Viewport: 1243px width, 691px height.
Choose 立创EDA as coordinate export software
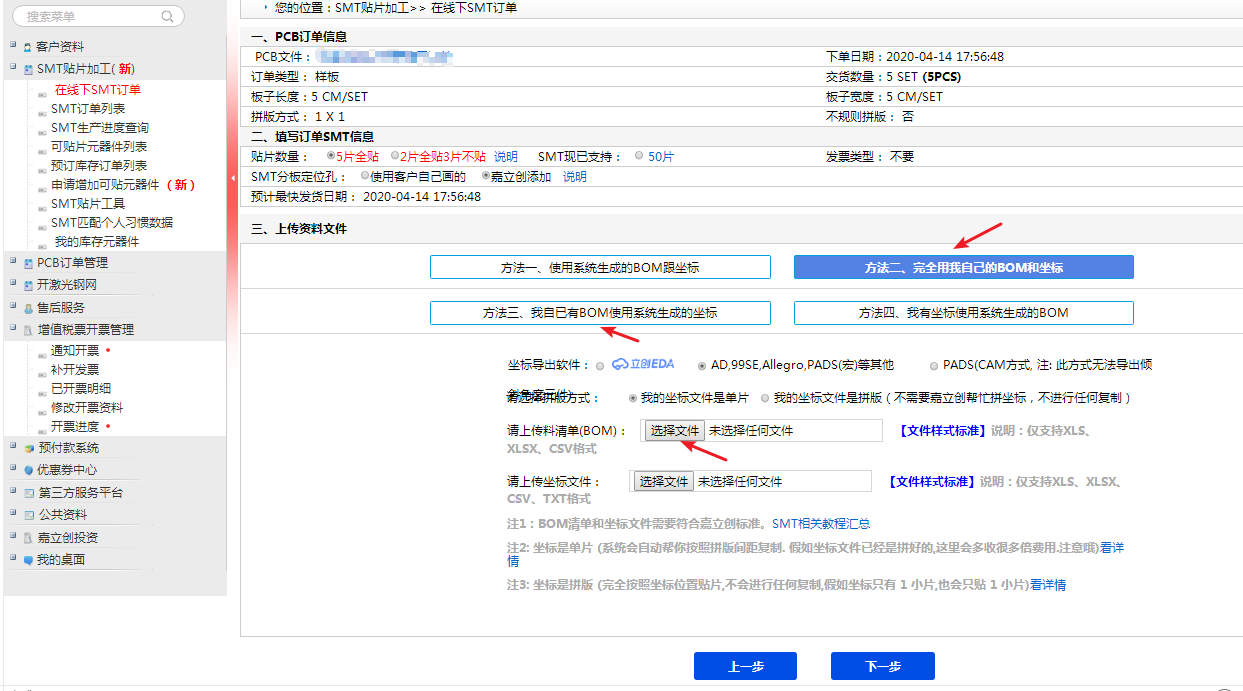pos(600,365)
